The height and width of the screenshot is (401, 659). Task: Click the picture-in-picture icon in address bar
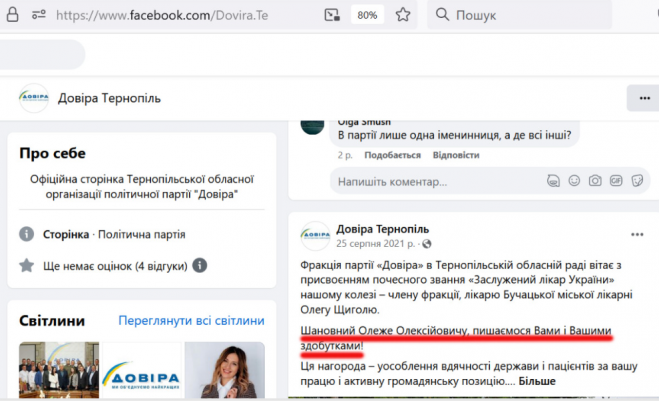(x=332, y=15)
